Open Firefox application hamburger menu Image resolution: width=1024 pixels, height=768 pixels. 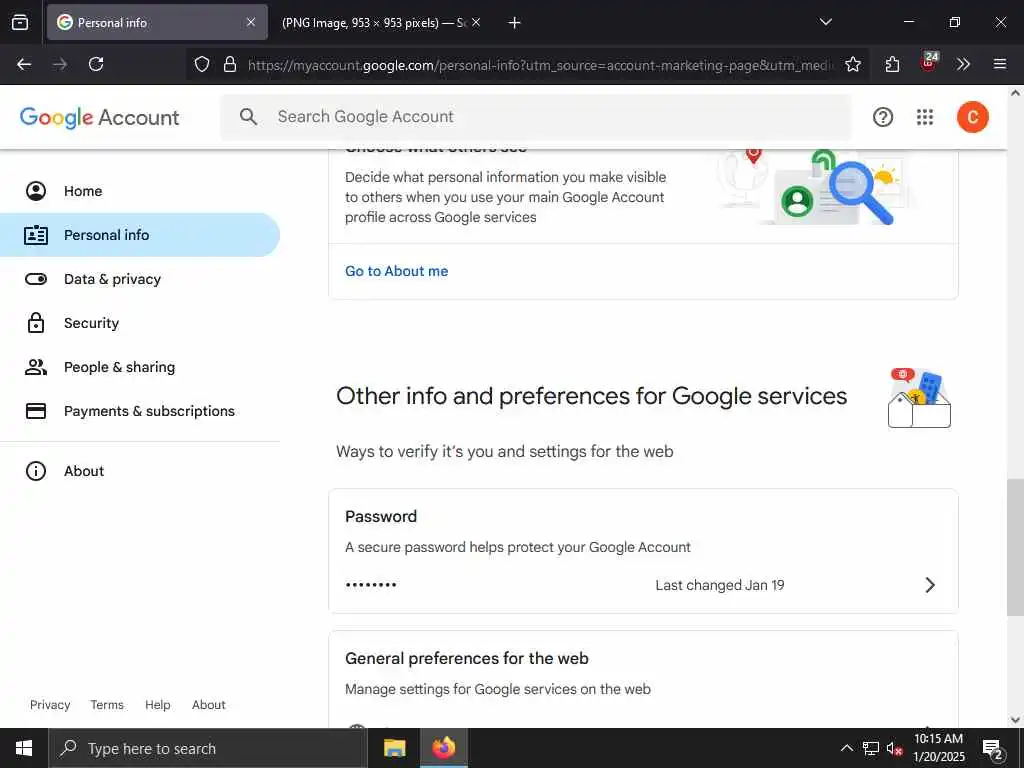[999, 64]
